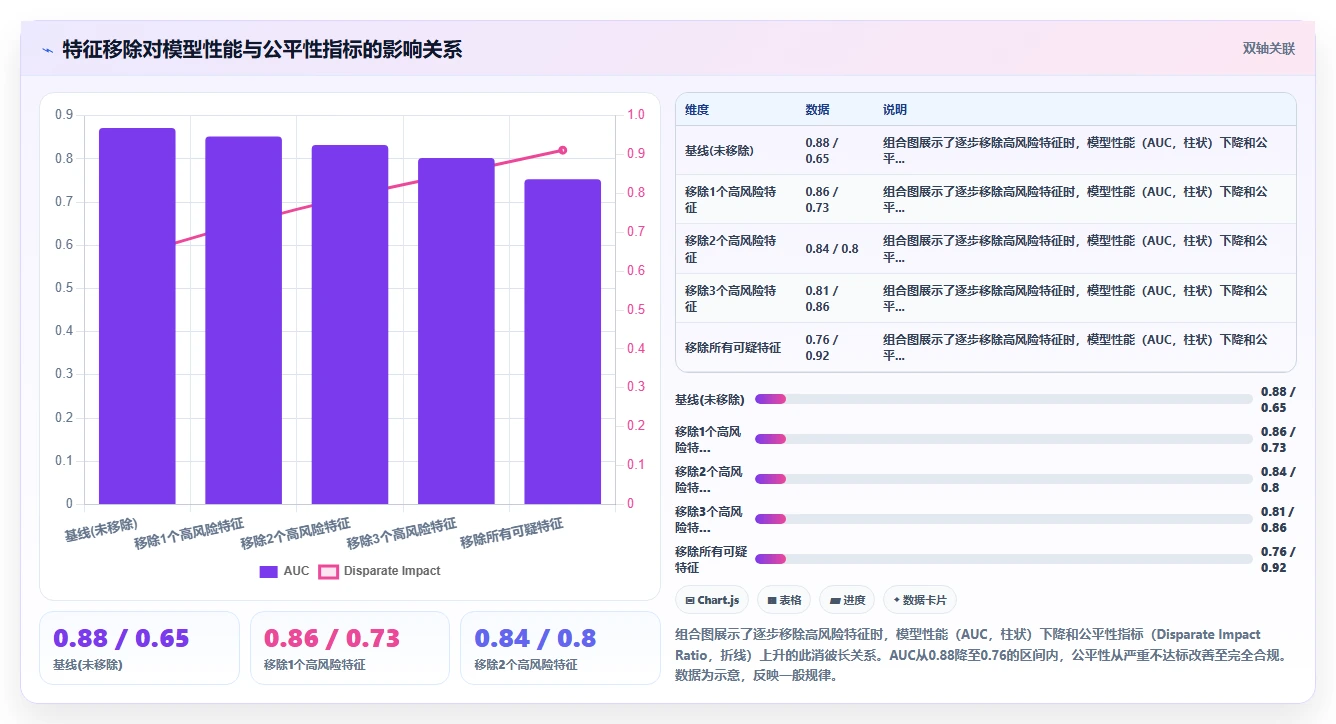The height and width of the screenshot is (724, 1336).
Task: Toggle the AUC legend entry
Action: point(284,571)
